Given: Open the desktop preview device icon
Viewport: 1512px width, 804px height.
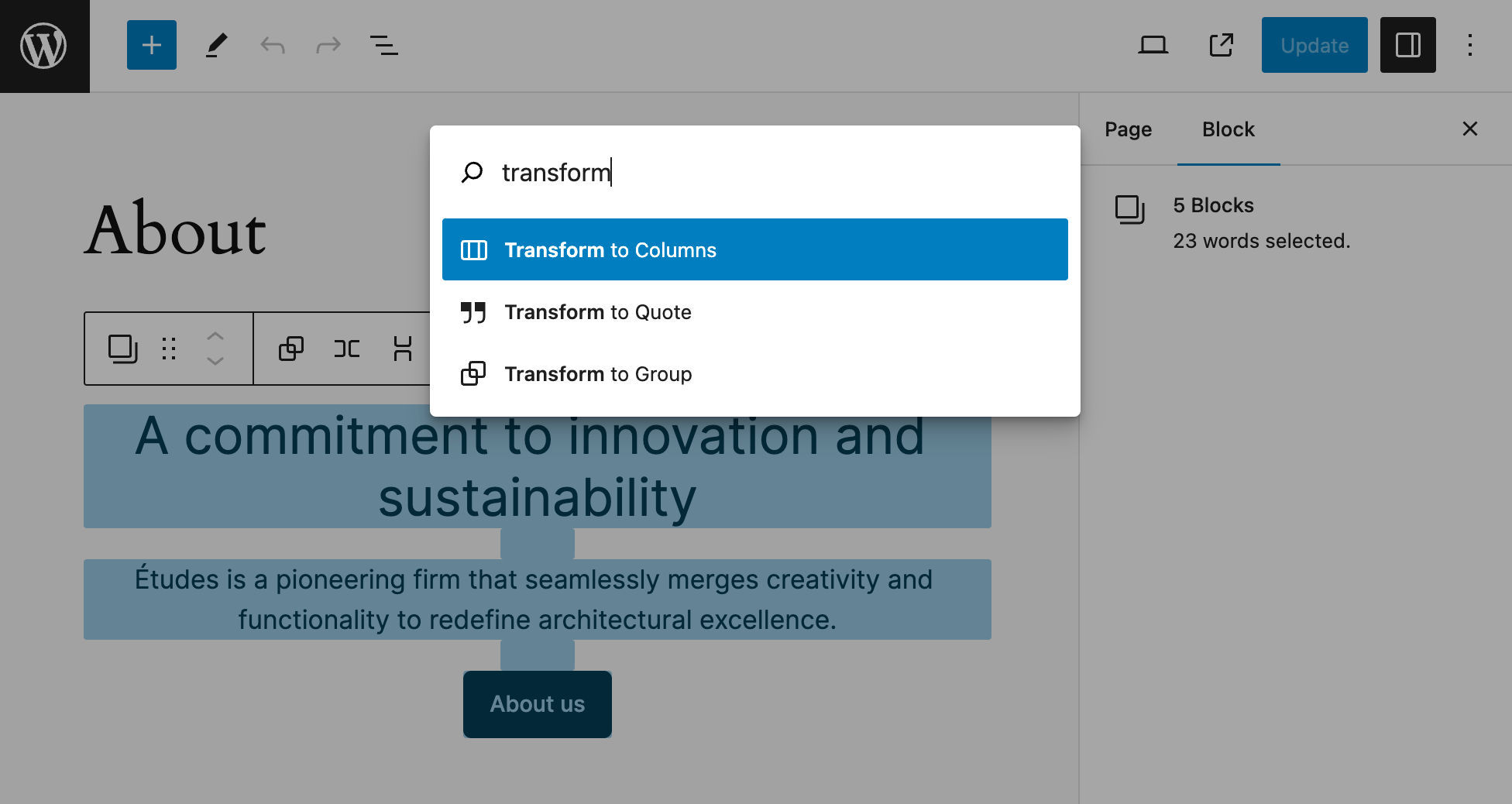Looking at the screenshot, I should (1153, 45).
